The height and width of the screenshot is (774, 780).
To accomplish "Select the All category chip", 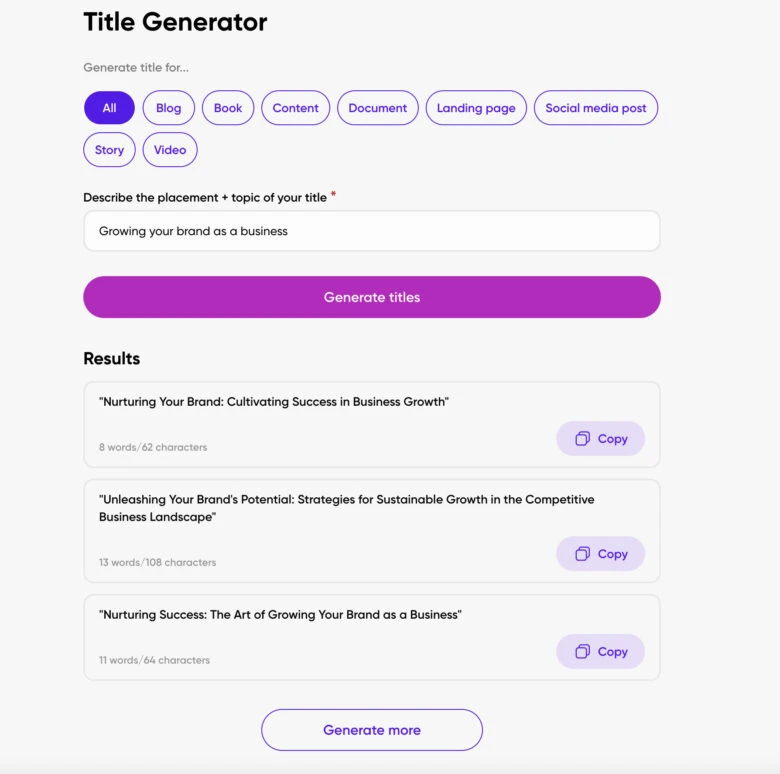I will click(109, 108).
